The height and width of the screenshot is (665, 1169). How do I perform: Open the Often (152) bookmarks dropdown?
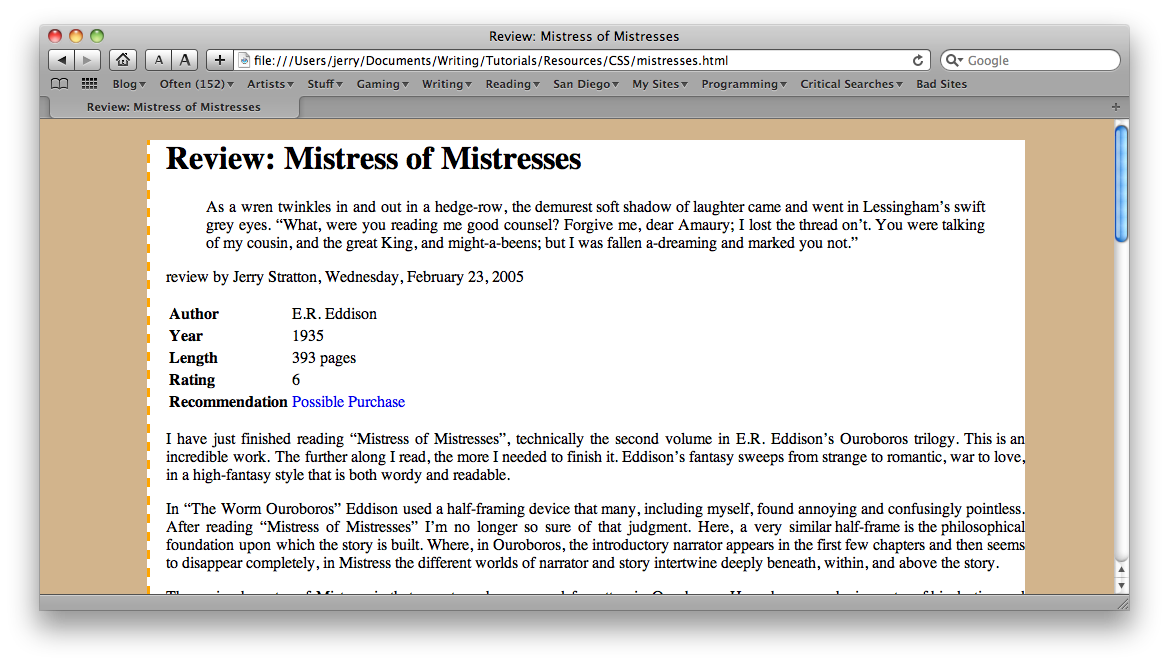[x=196, y=84]
